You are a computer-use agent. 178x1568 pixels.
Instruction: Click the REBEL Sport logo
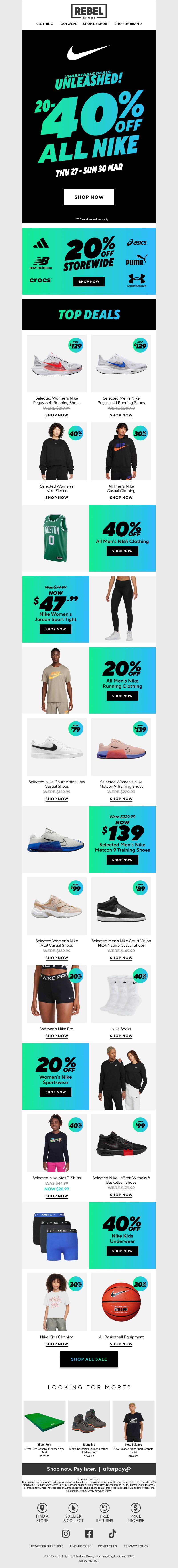coord(89,12)
